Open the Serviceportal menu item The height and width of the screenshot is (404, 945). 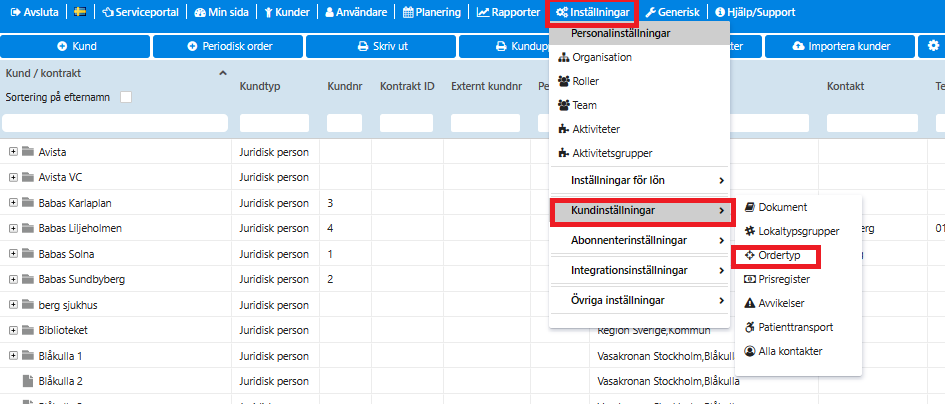pyautogui.click(x=140, y=12)
